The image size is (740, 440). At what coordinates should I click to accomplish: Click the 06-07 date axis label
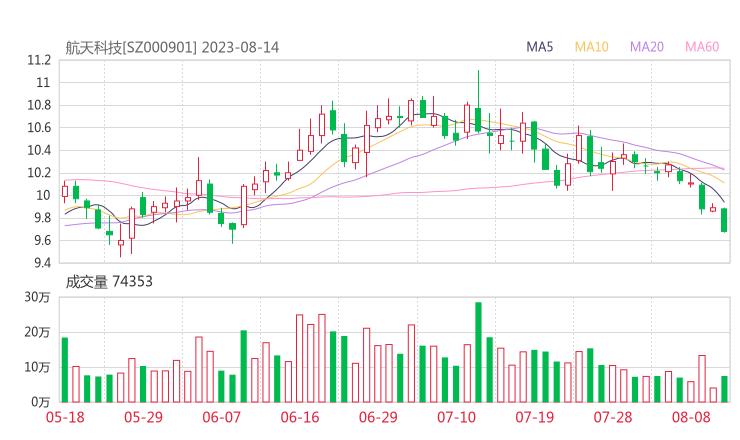222,417
